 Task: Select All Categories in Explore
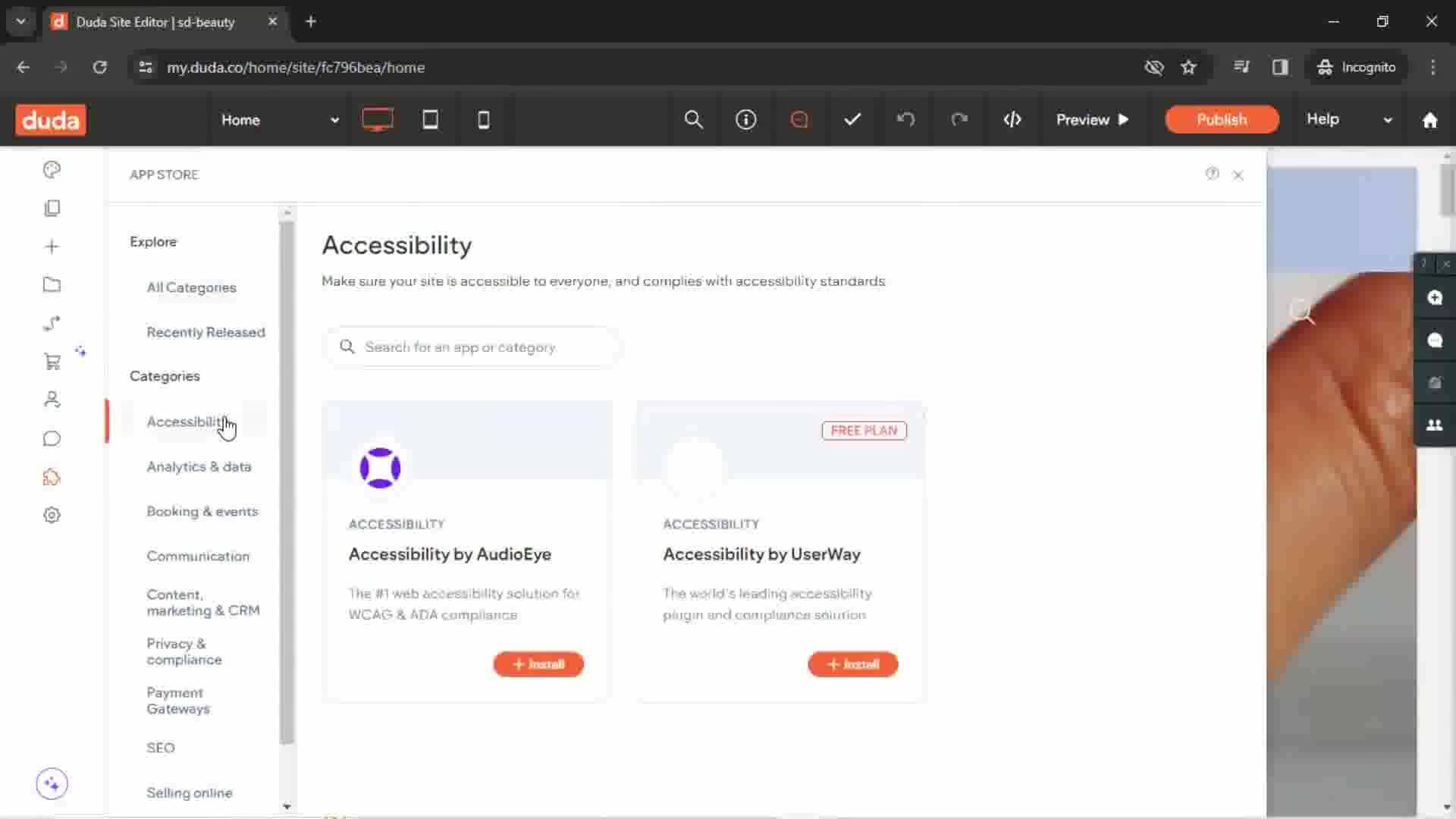(191, 287)
